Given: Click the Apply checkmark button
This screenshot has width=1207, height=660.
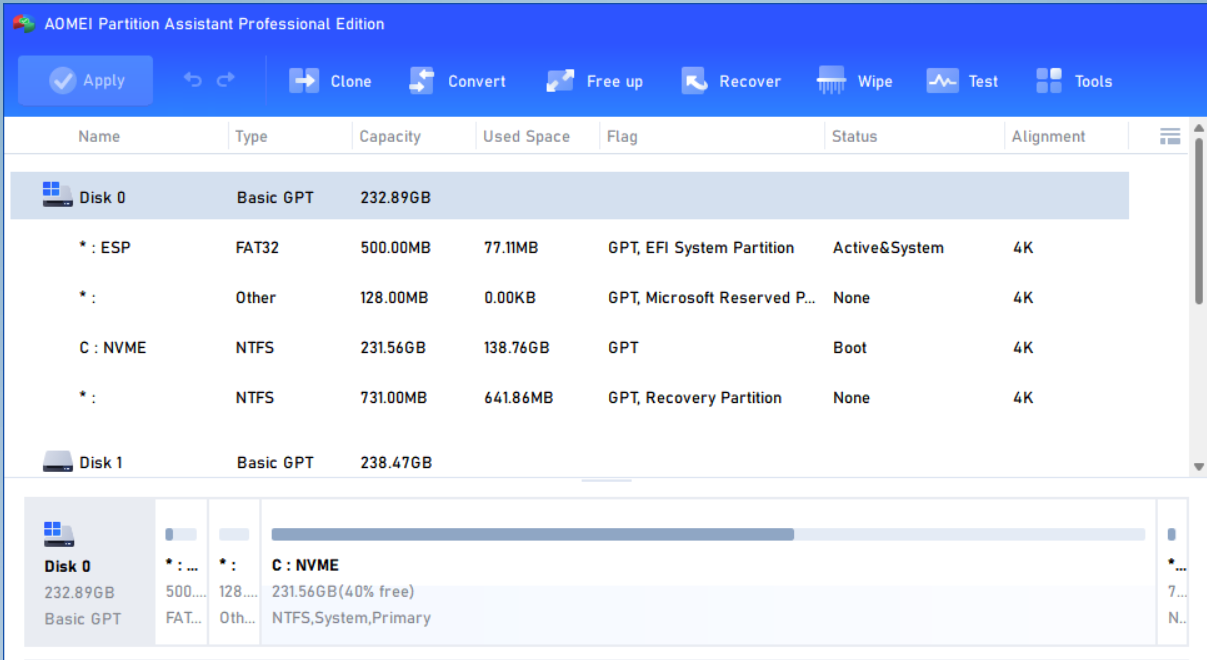Looking at the screenshot, I should 86,81.
